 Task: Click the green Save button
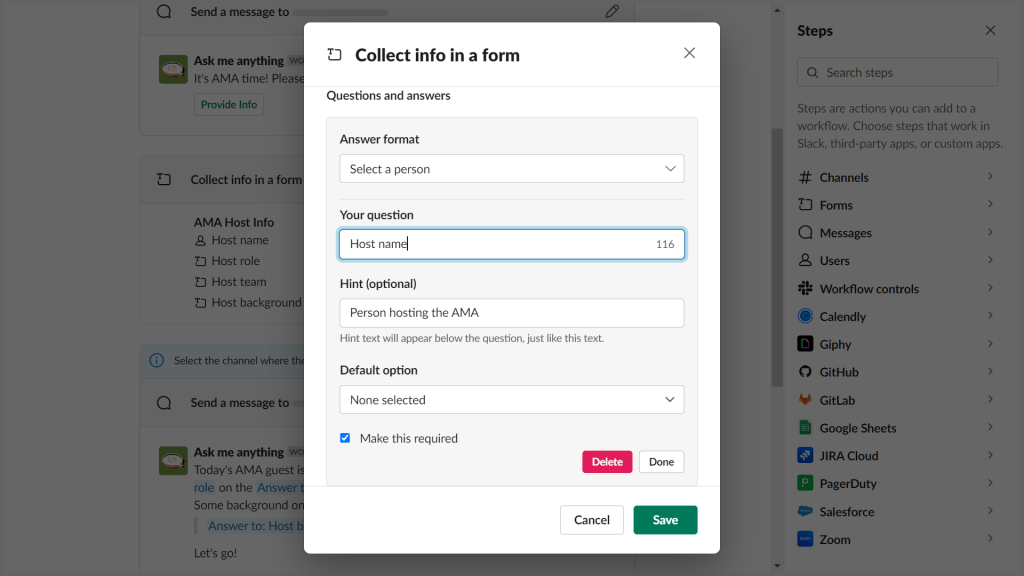point(665,520)
